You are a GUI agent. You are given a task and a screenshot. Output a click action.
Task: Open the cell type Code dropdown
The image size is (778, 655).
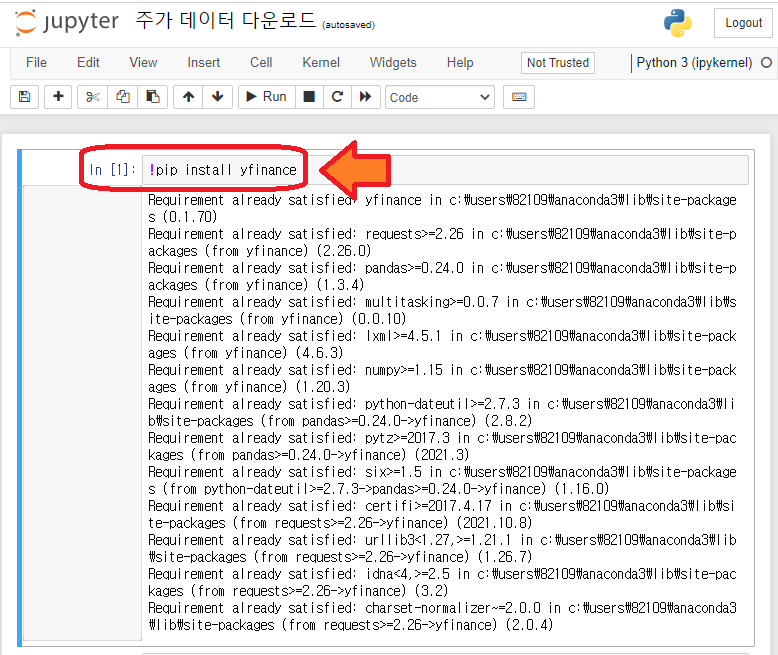pos(440,97)
